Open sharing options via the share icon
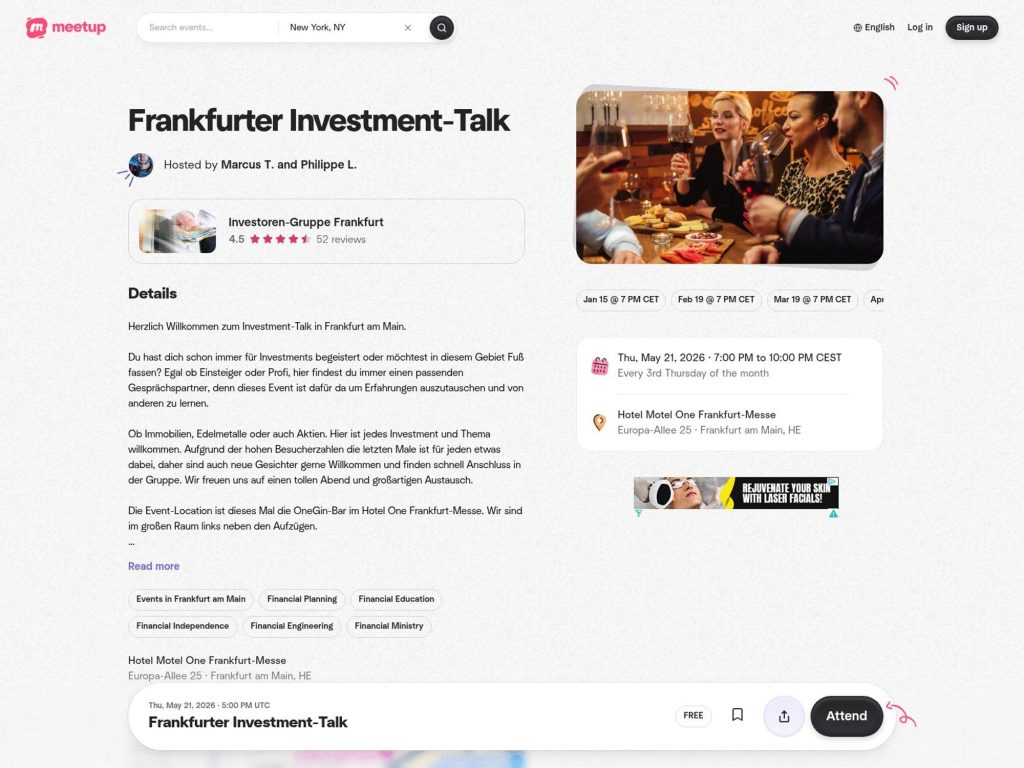 point(784,715)
